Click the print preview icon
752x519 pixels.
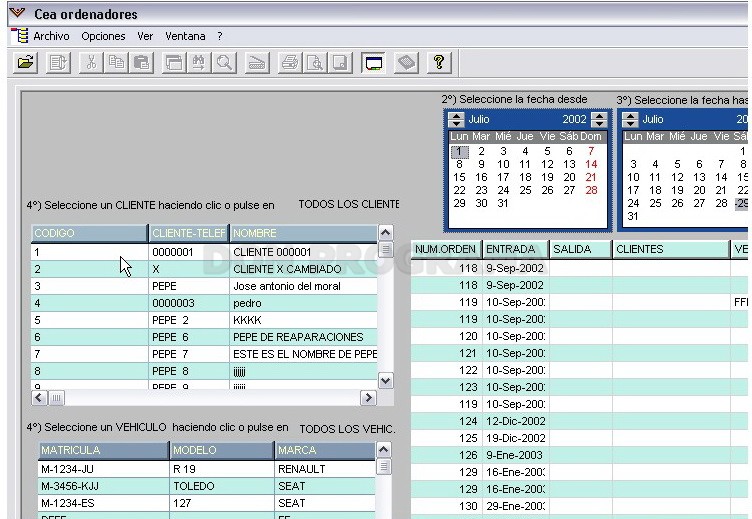pyautogui.click(x=315, y=62)
